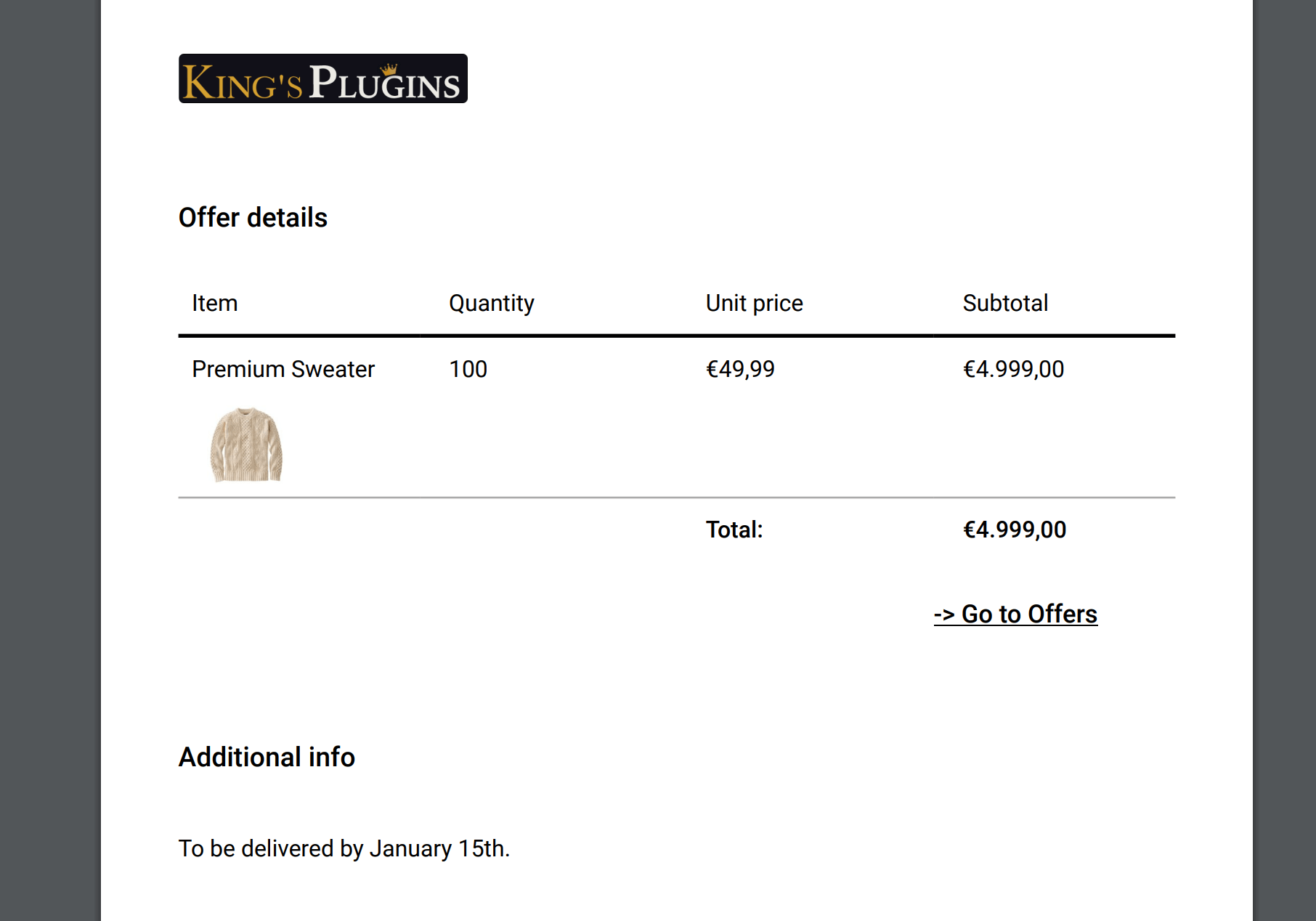Click the Quantity column header

click(x=492, y=304)
